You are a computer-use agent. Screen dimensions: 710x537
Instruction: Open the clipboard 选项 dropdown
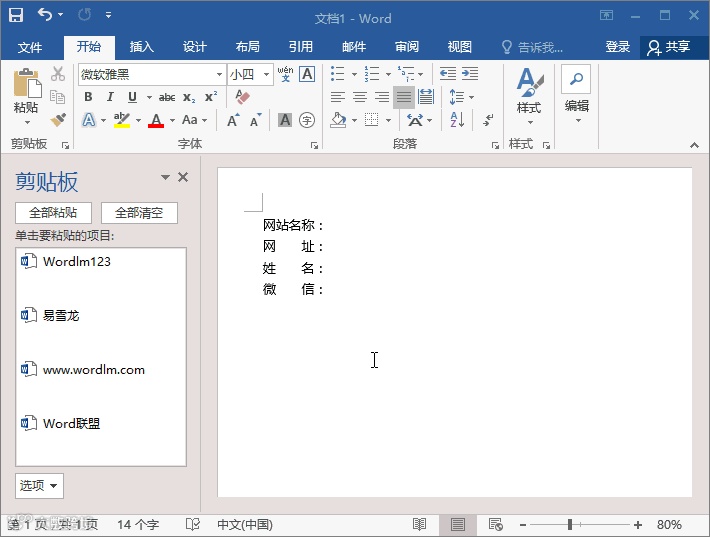[x=39, y=486]
